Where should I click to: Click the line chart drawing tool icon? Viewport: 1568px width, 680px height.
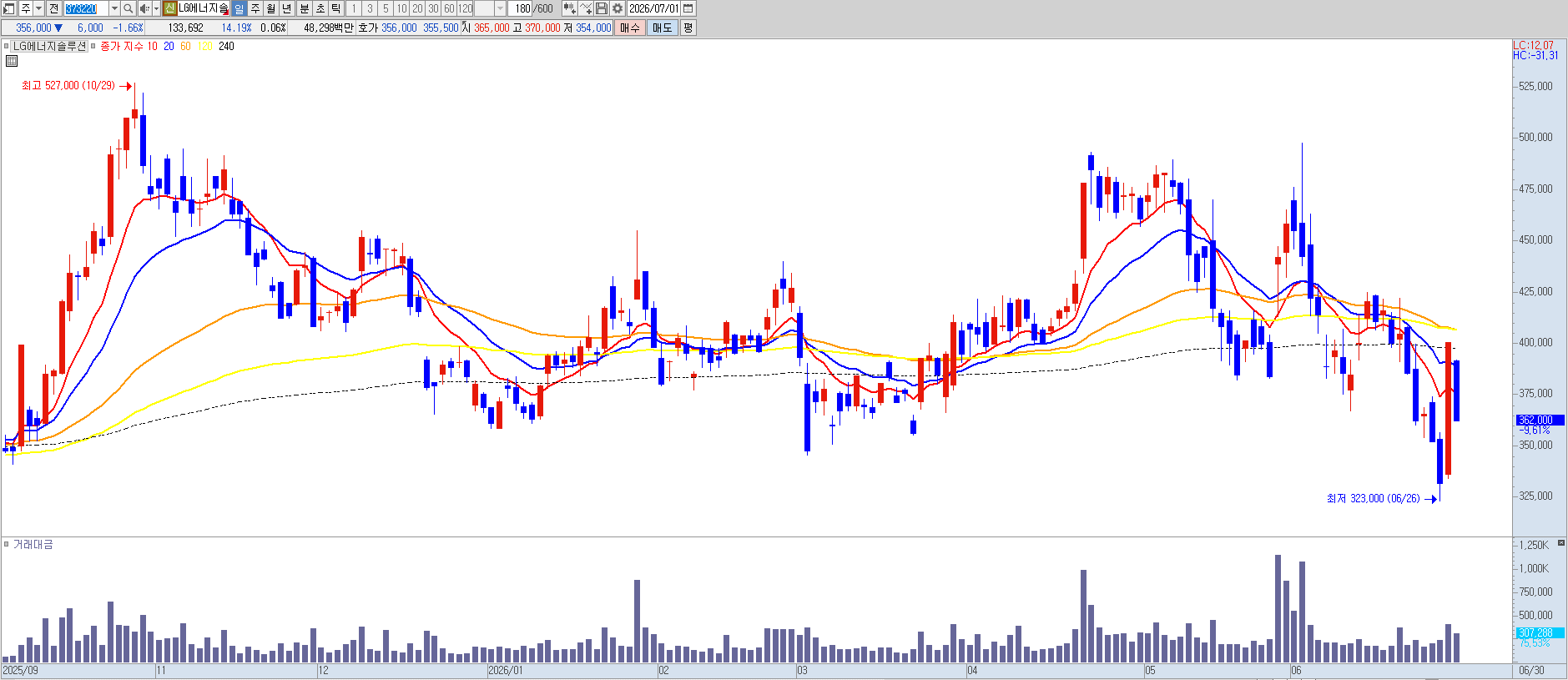tap(586, 8)
